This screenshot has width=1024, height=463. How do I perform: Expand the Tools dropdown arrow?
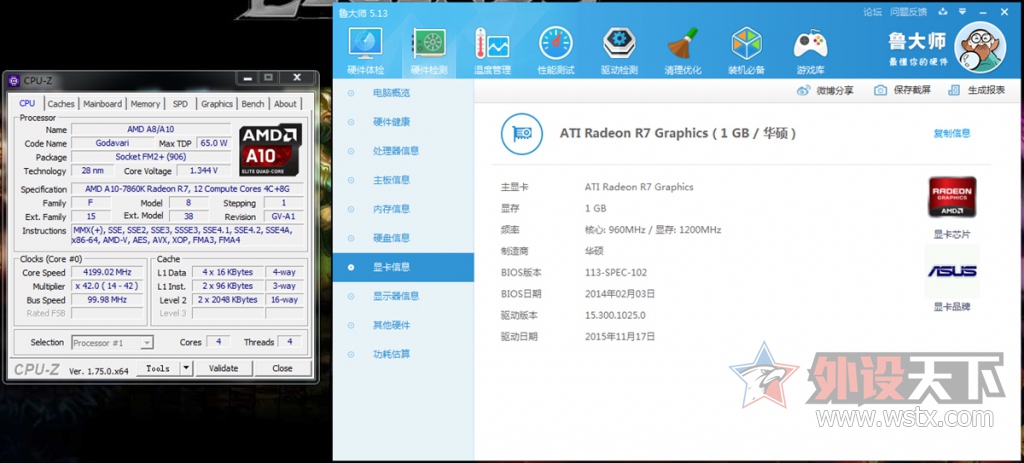[x=187, y=368]
